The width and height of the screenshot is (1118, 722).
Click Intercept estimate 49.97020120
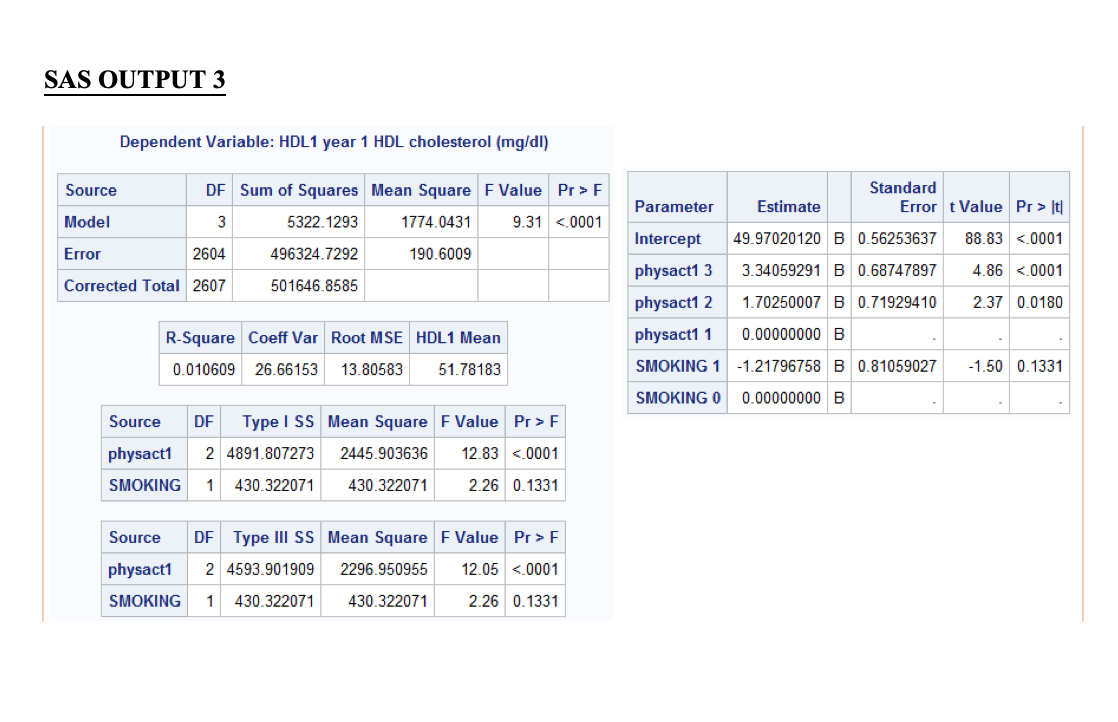(777, 239)
